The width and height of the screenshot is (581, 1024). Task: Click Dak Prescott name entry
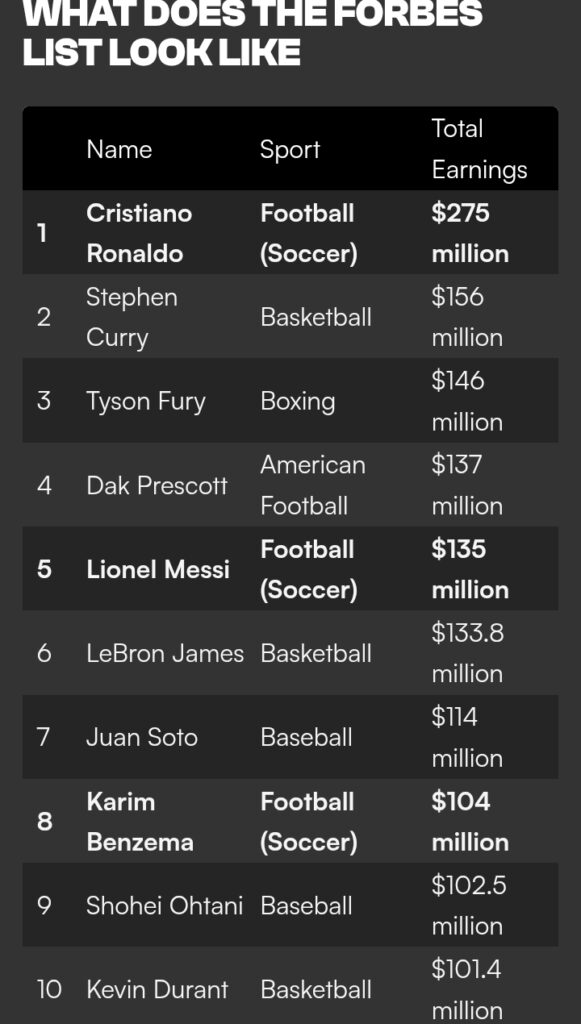point(157,485)
